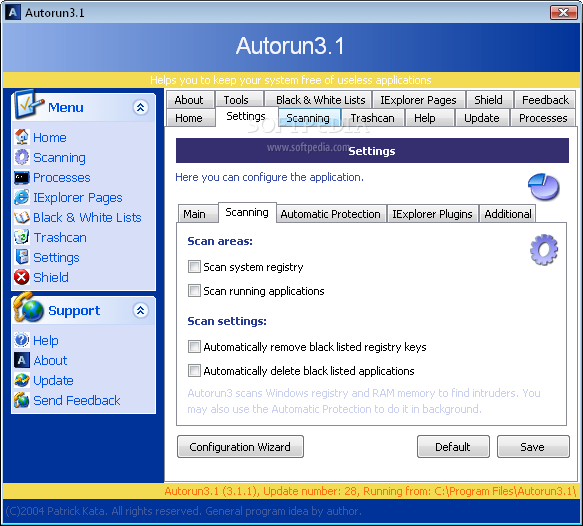This screenshot has width=583, height=526.
Task: Click the Settings icon in sidebar menu
Action: click(22, 257)
